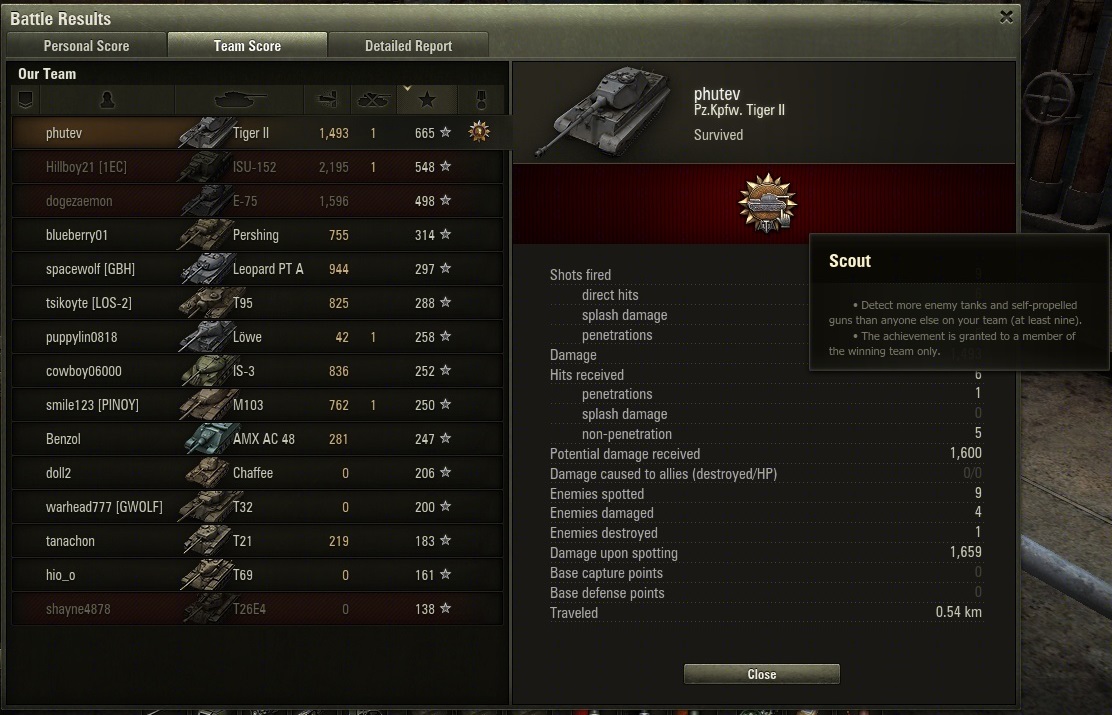Close the Battle Results window with X
The height and width of the screenshot is (715, 1112).
point(1006,17)
